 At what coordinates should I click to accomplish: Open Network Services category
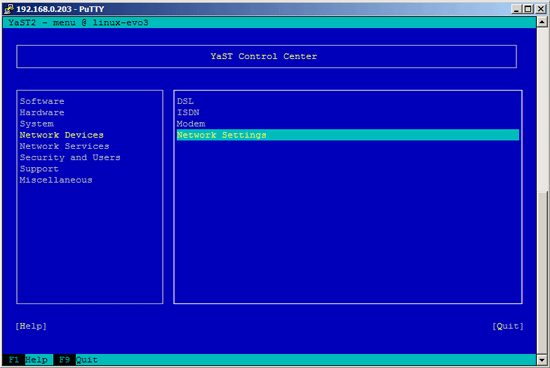(64, 146)
